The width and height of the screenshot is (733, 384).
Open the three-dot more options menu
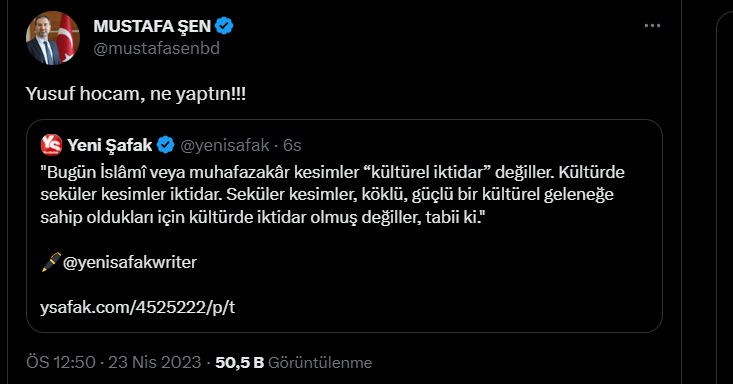point(652,25)
